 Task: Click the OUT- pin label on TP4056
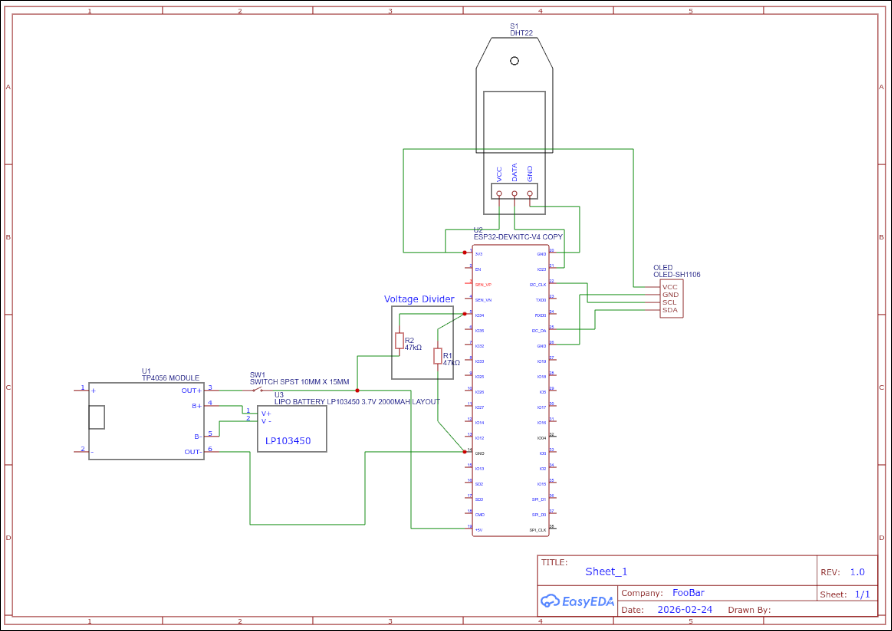click(192, 452)
